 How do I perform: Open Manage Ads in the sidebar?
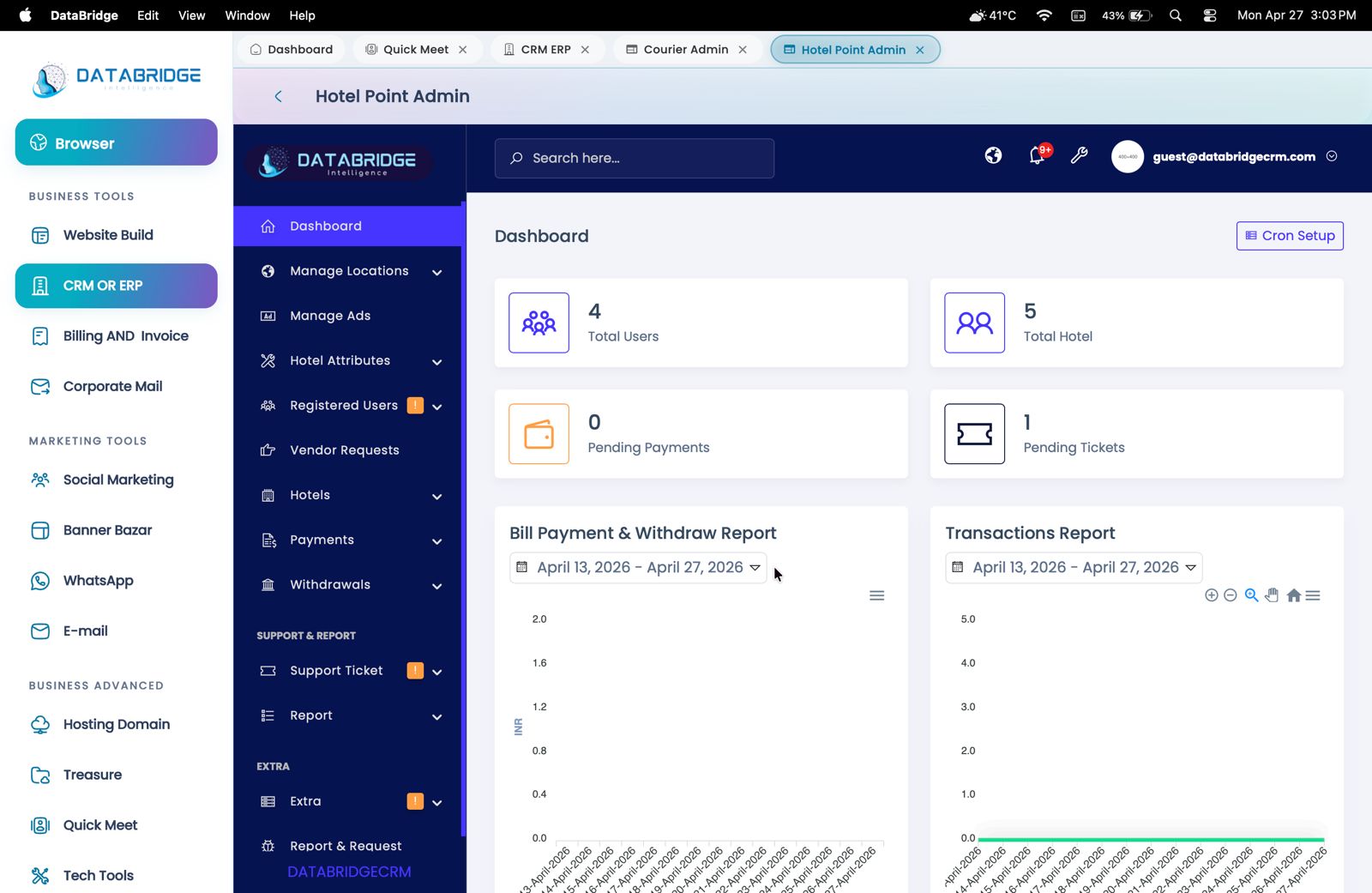coord(347,316)
